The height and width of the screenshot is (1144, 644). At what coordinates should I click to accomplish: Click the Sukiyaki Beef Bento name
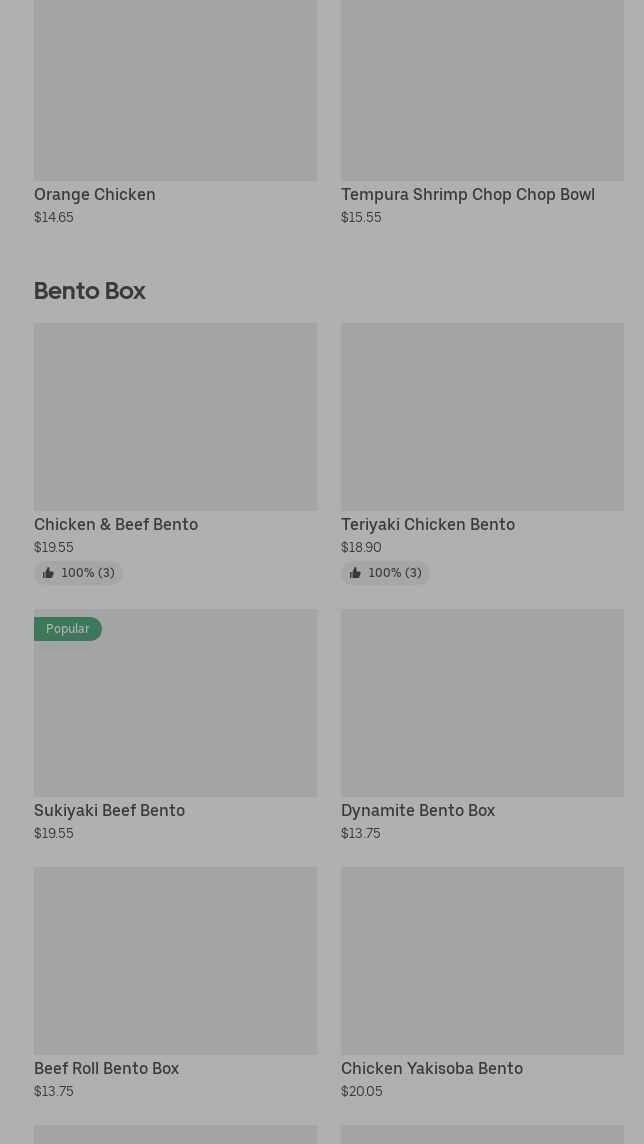[110, 811]
